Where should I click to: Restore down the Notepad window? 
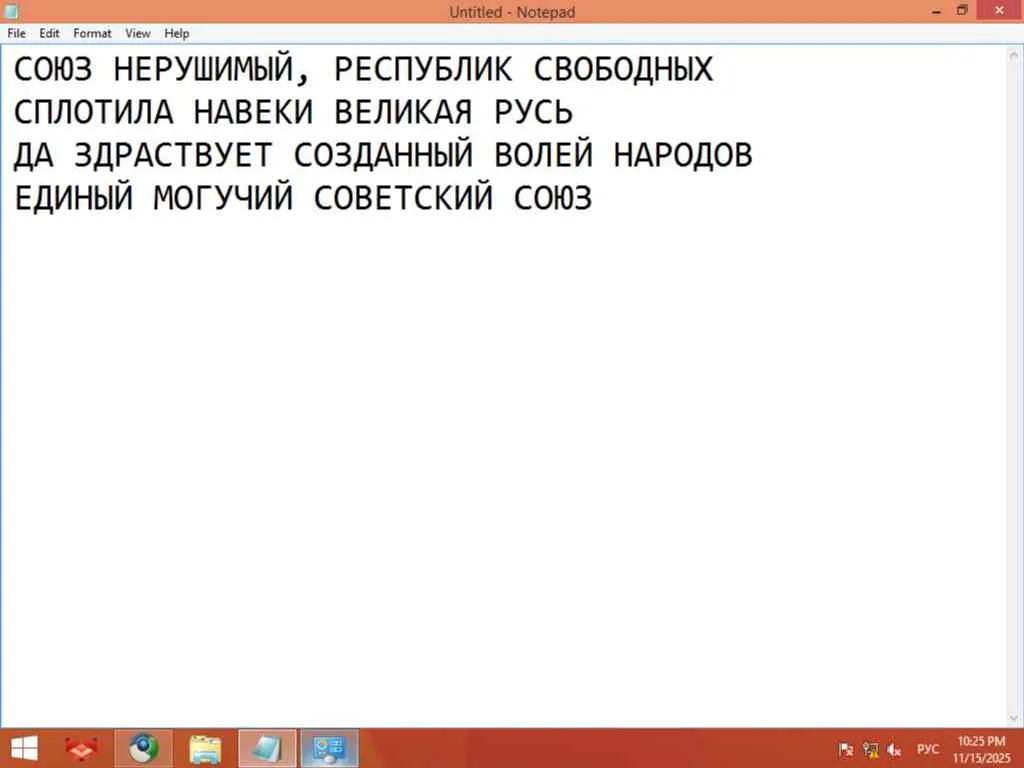point(962,11)
